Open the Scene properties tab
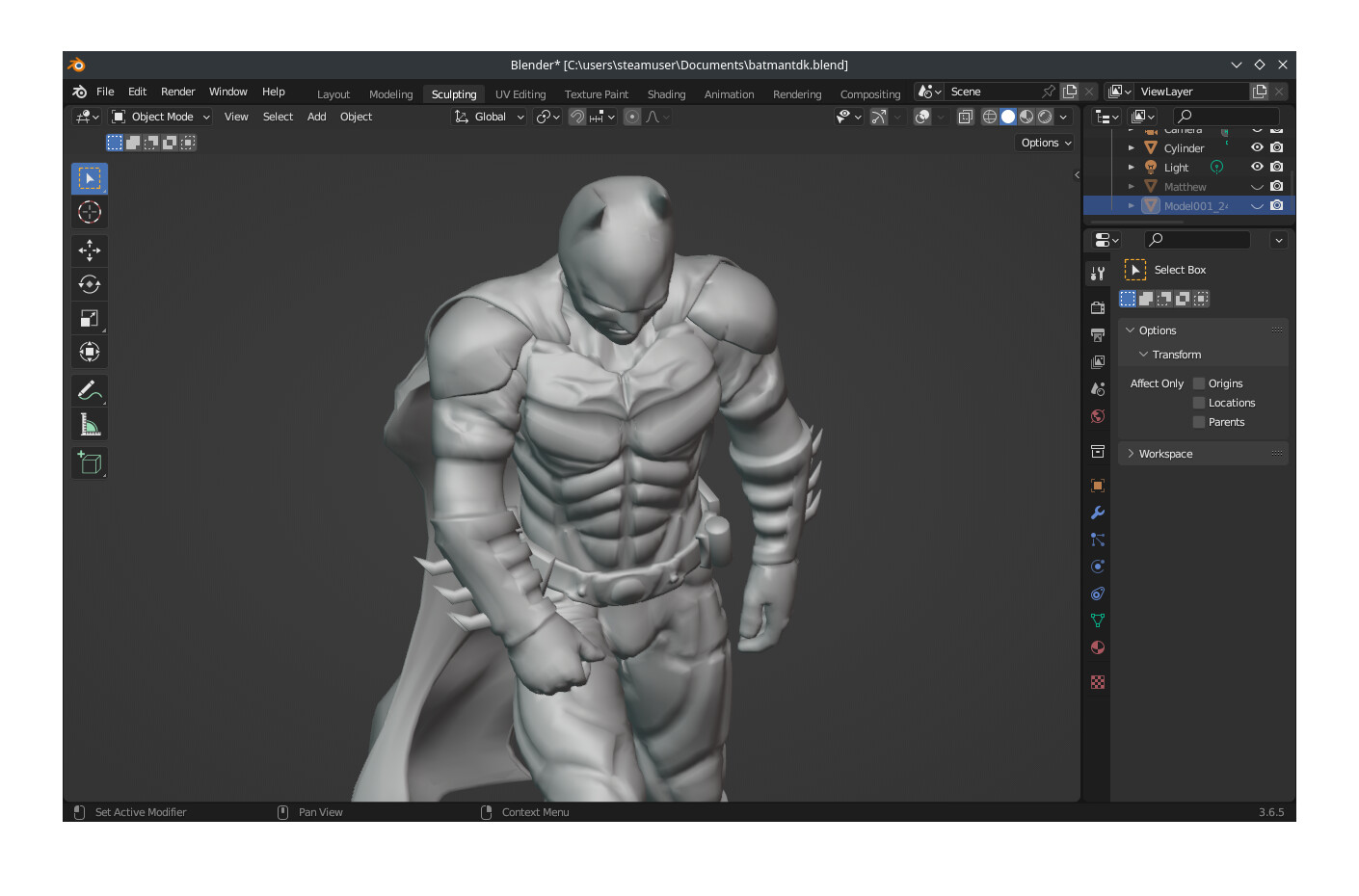Screen dimensions: 1359x896 click(1097, 389)
